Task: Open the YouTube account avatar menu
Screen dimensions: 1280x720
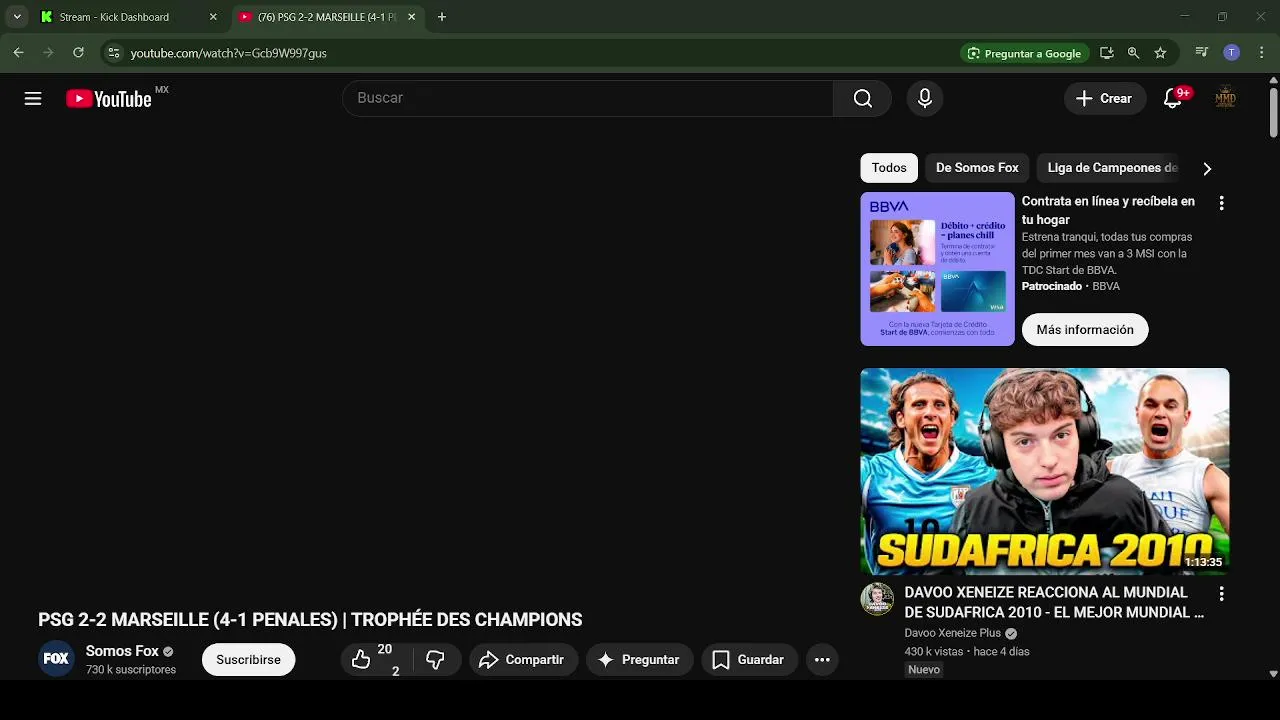Action: [1225, 98]
